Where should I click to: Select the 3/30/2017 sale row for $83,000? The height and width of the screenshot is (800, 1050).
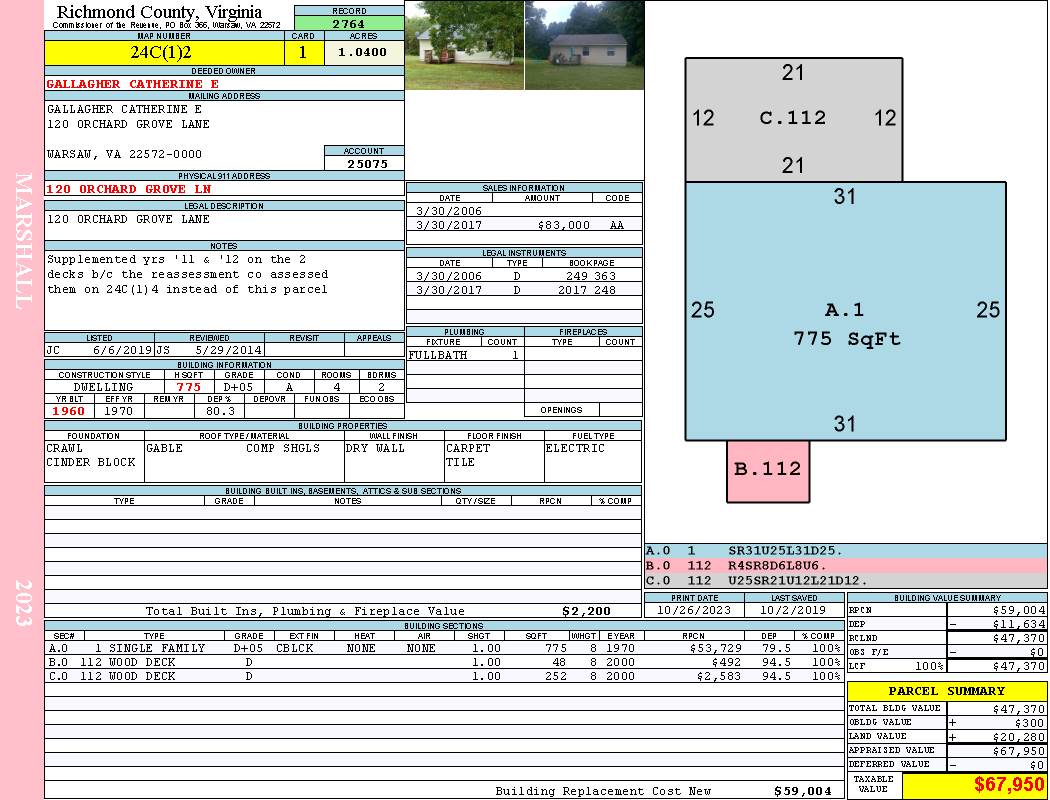524,225
